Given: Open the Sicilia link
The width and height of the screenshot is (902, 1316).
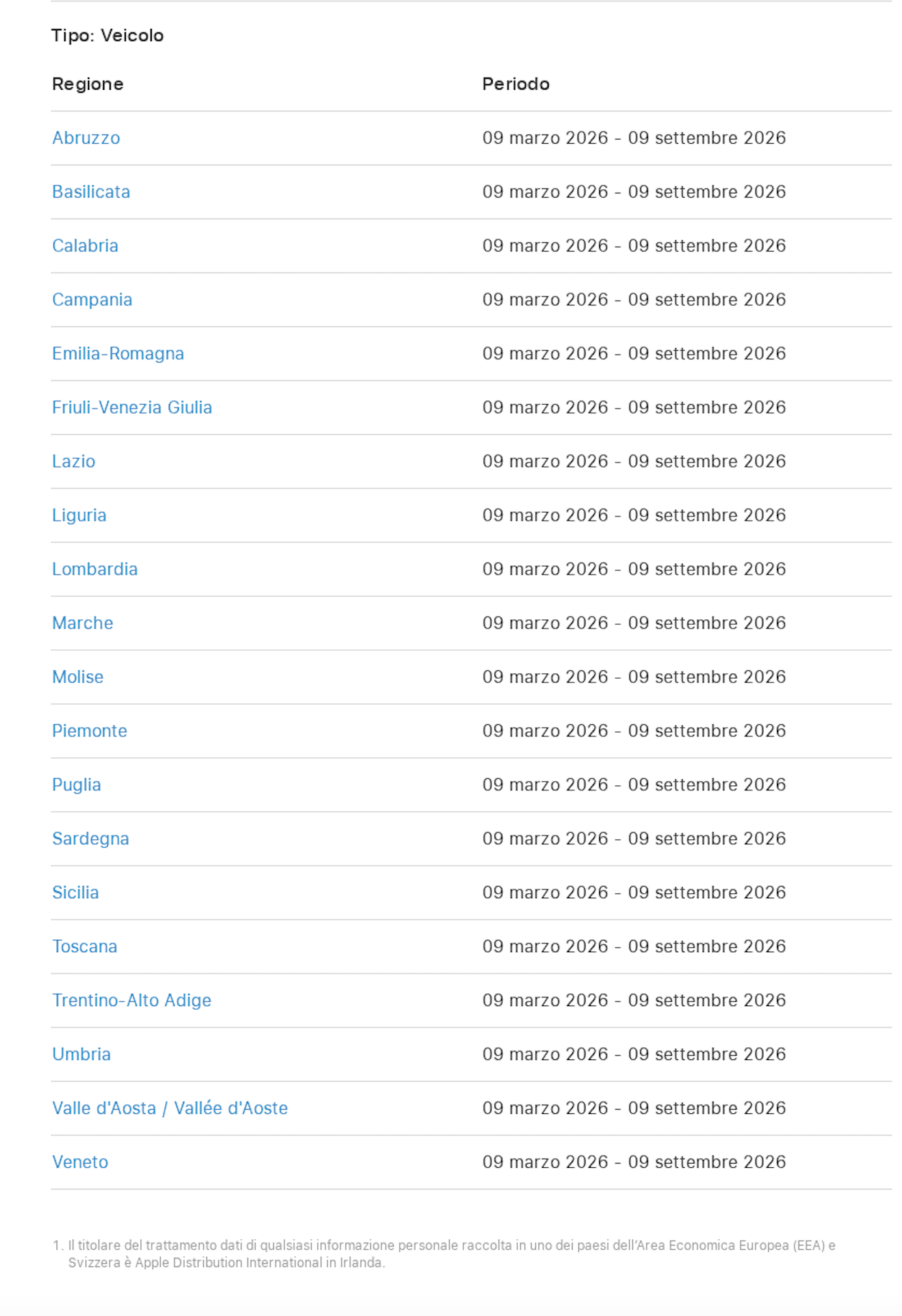Looking at the screenshot, I should pyautogui.click(x=76, y=893).
